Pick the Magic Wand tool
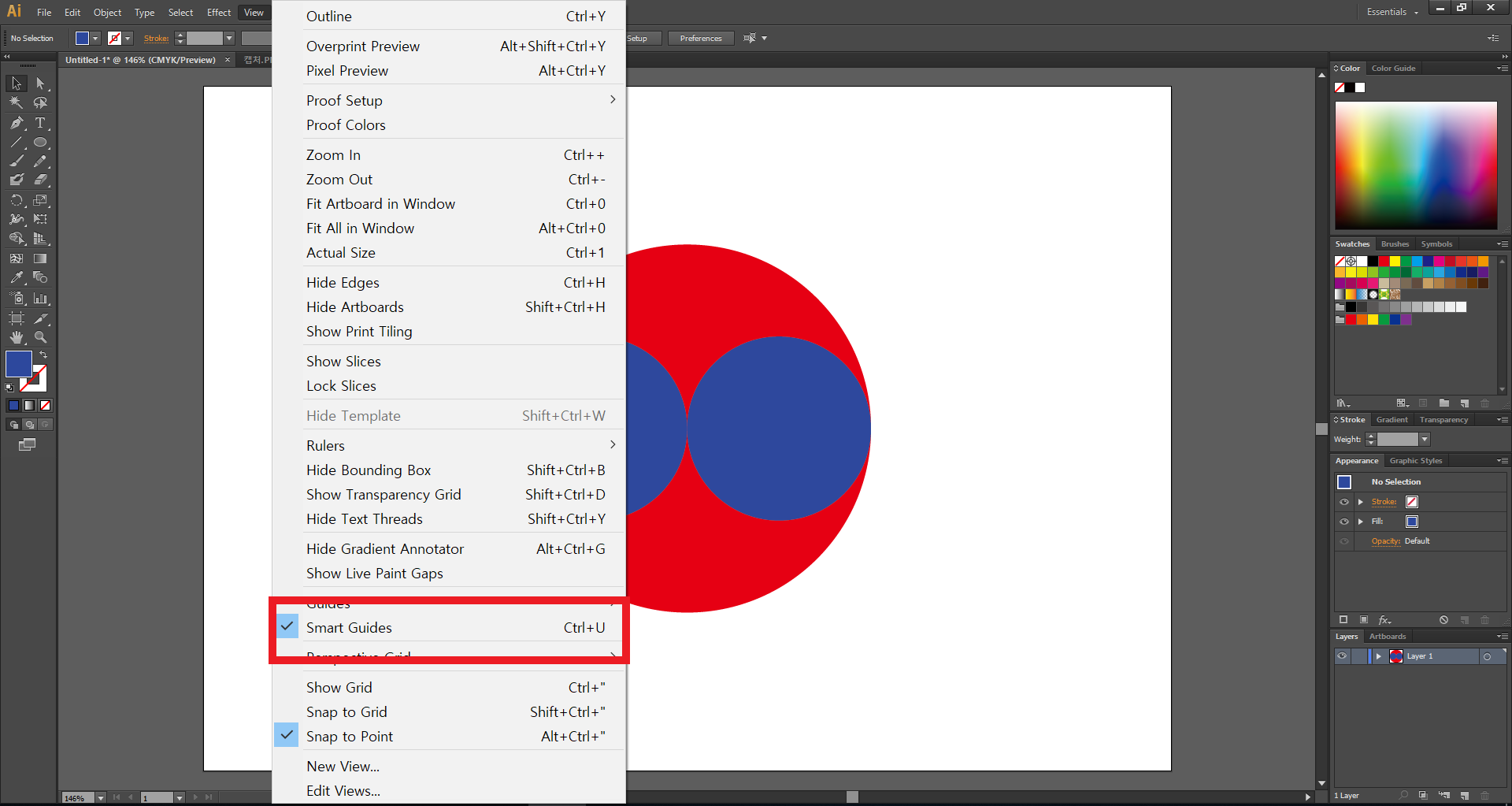The height and width of the screenshot is (806, 1512). (x=17, y=103)
